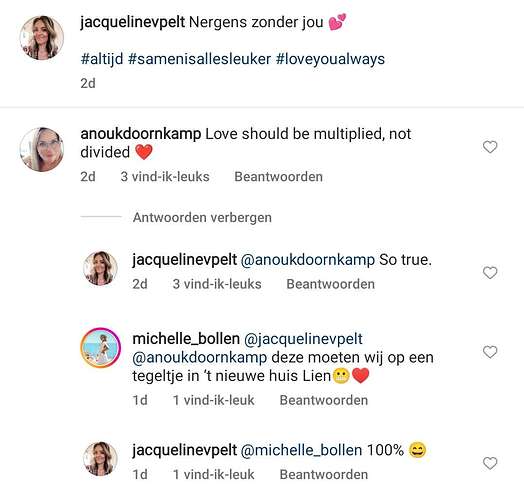Open jacquelinevpelt's profile picture in the caption
The image size is (524, 500).
click(x=41, y=37)
